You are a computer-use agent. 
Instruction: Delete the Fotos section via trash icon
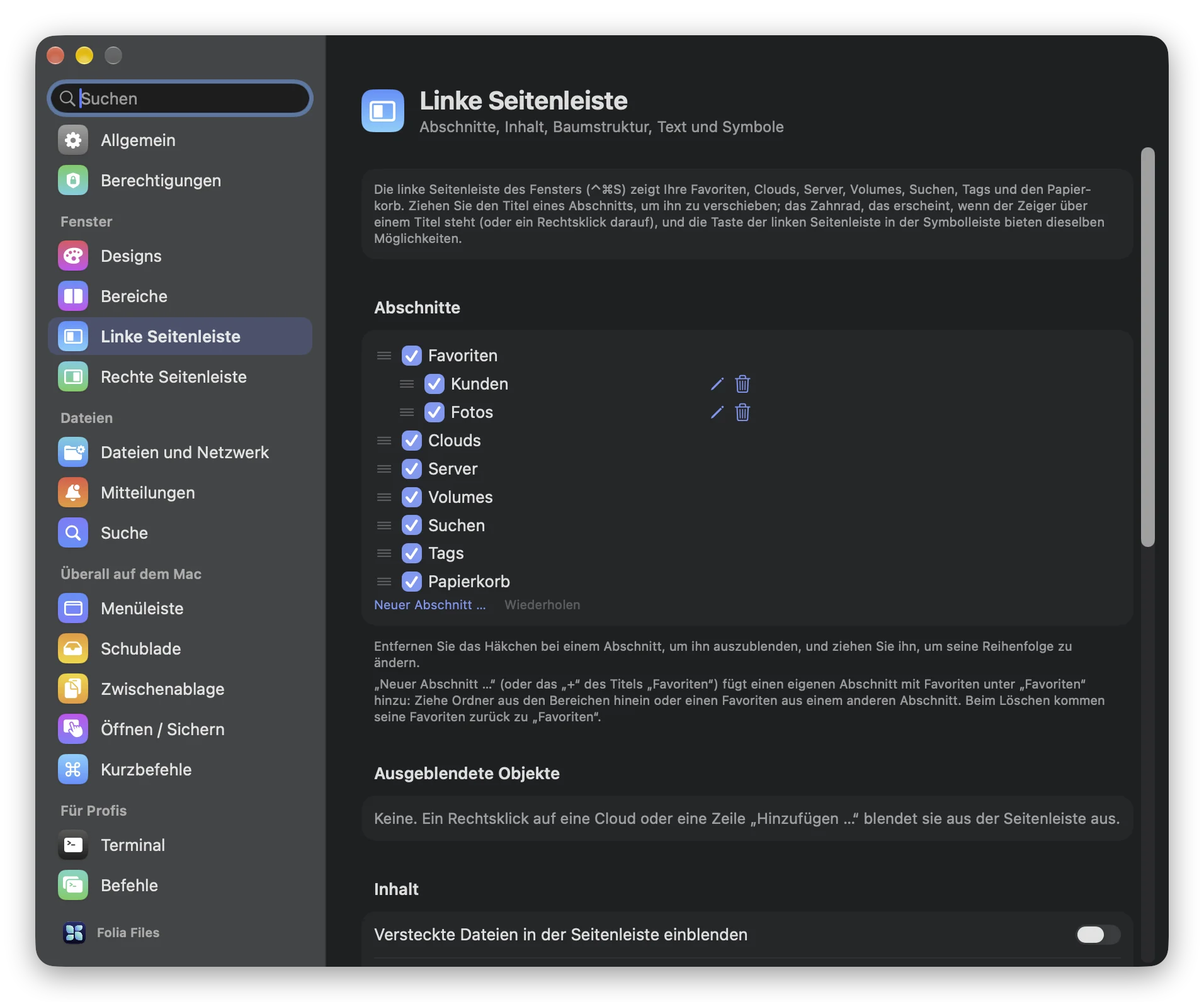(742, 412)
